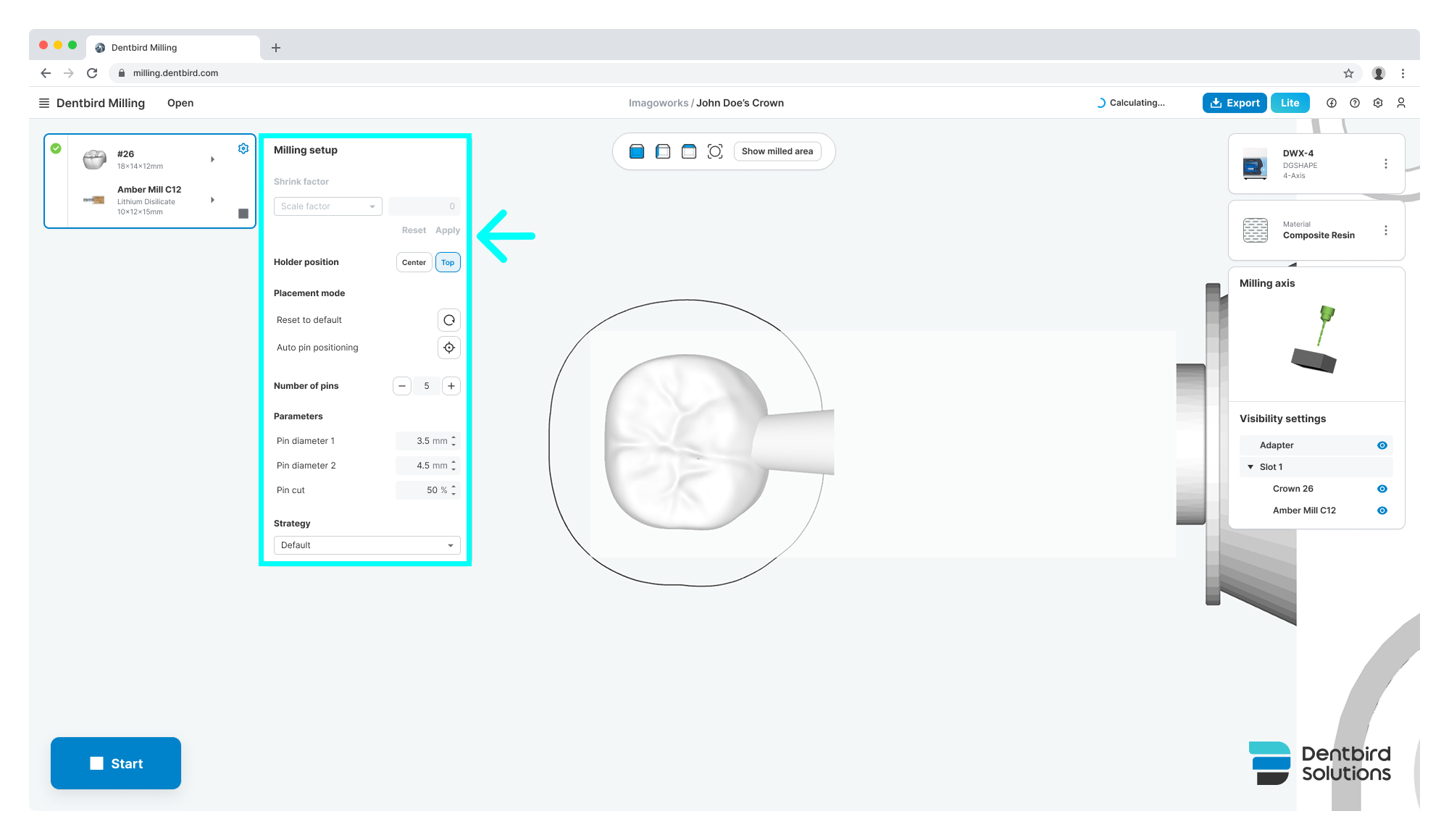Click the Auto pin positioning target icon
This screenshot has height=840, width=1449.
[x=449, y=348]
